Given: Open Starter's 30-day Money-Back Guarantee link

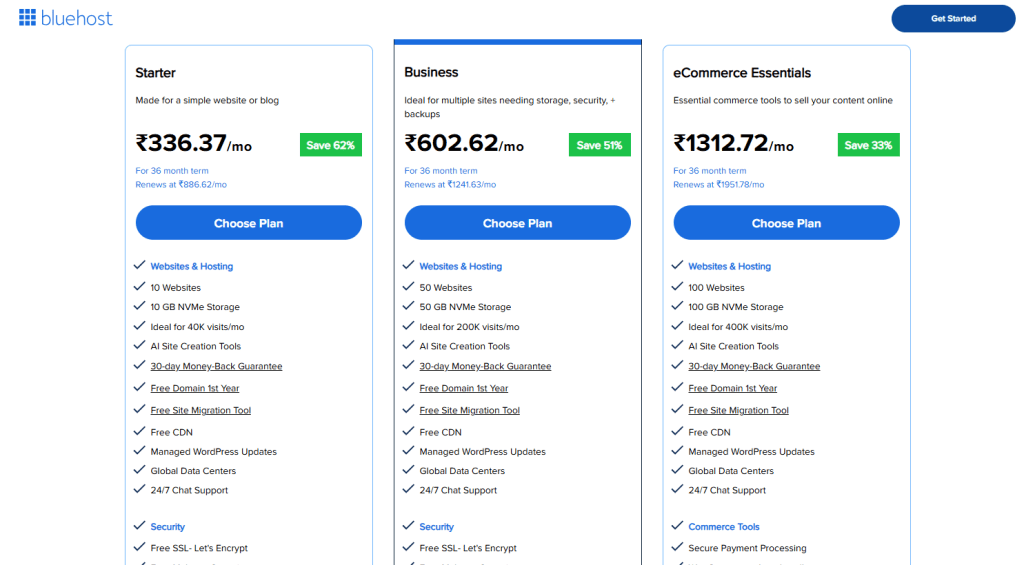Looking at the screenshot, I should 216,366.
